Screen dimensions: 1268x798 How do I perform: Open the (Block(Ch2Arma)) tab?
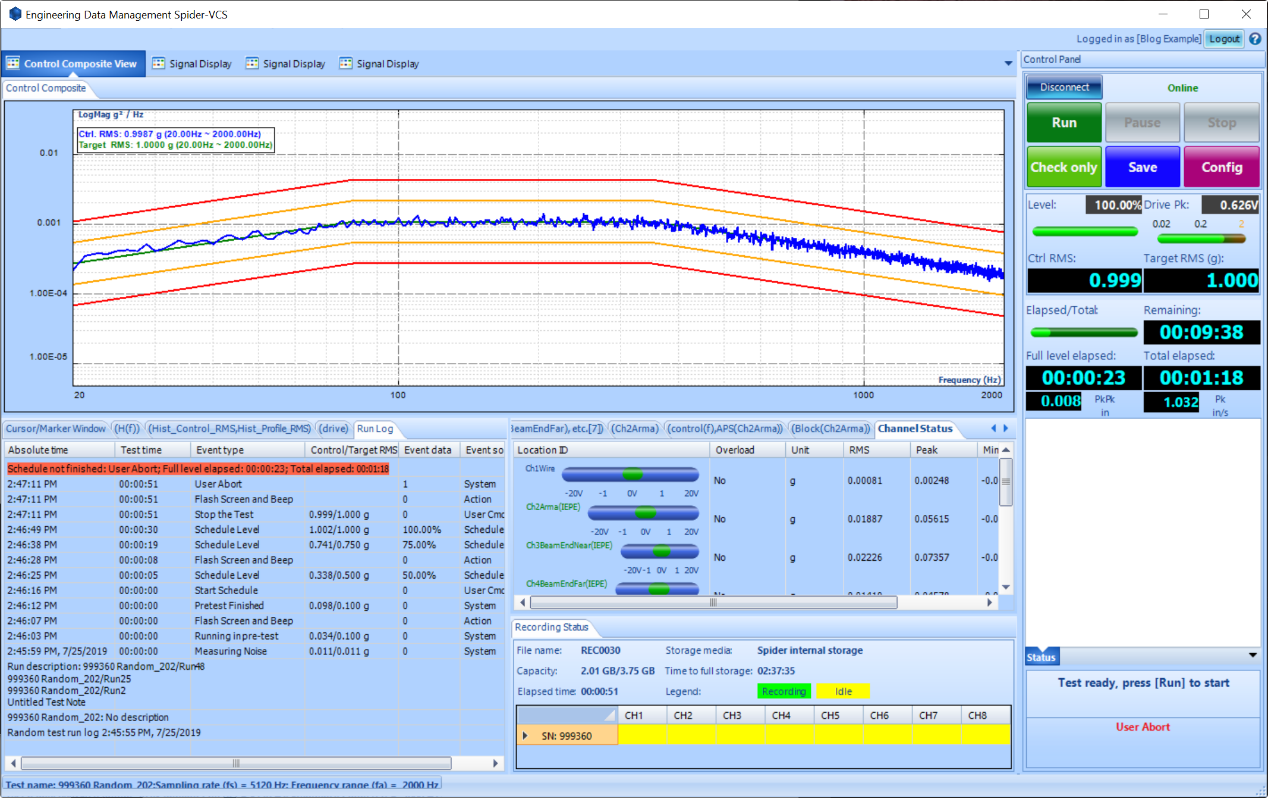coord(830,428)
